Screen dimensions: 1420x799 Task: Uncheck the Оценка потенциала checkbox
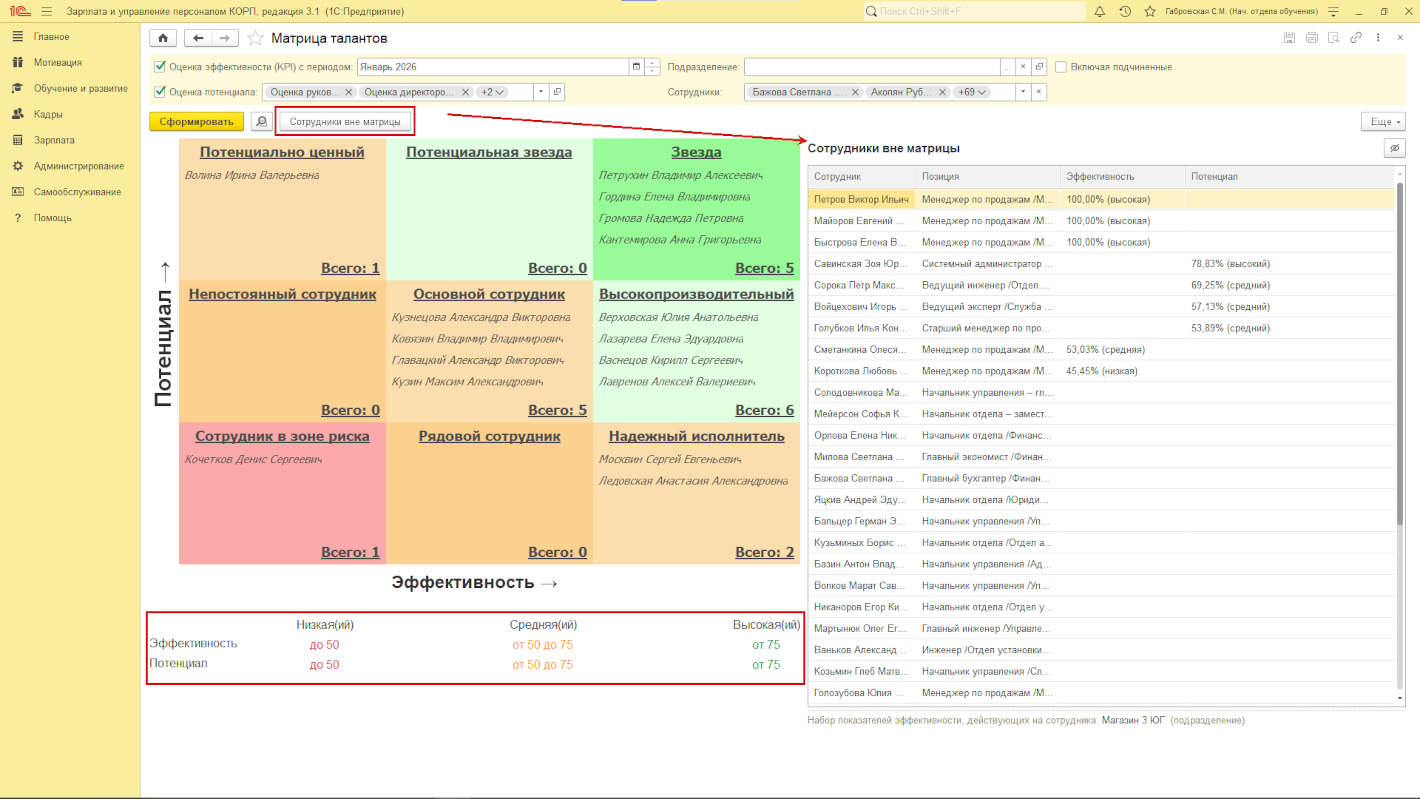click(160, 92)
